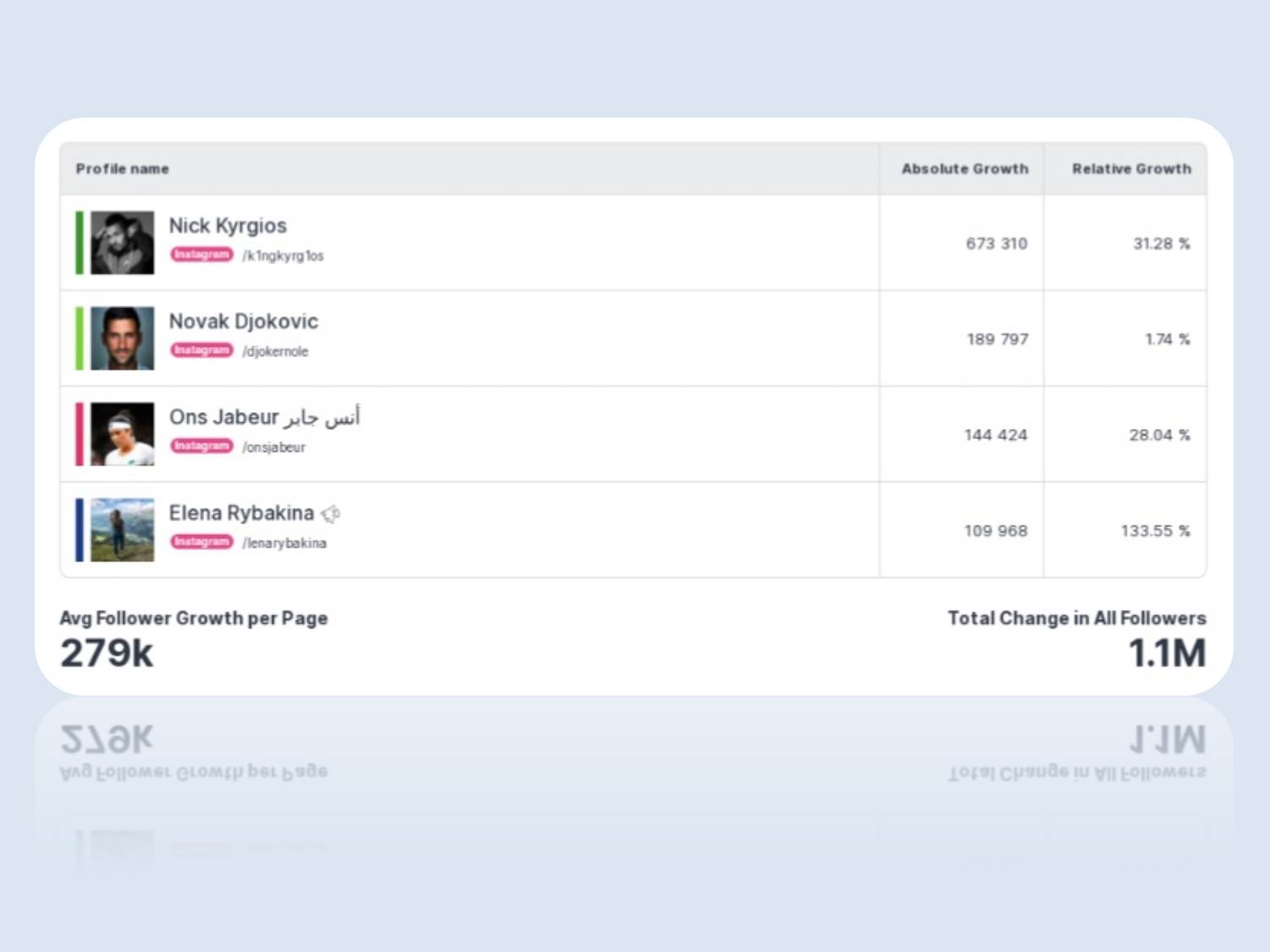1270x952 pixels.
Task: Open Ons Jabeur's profile photo
Action: 123,434
